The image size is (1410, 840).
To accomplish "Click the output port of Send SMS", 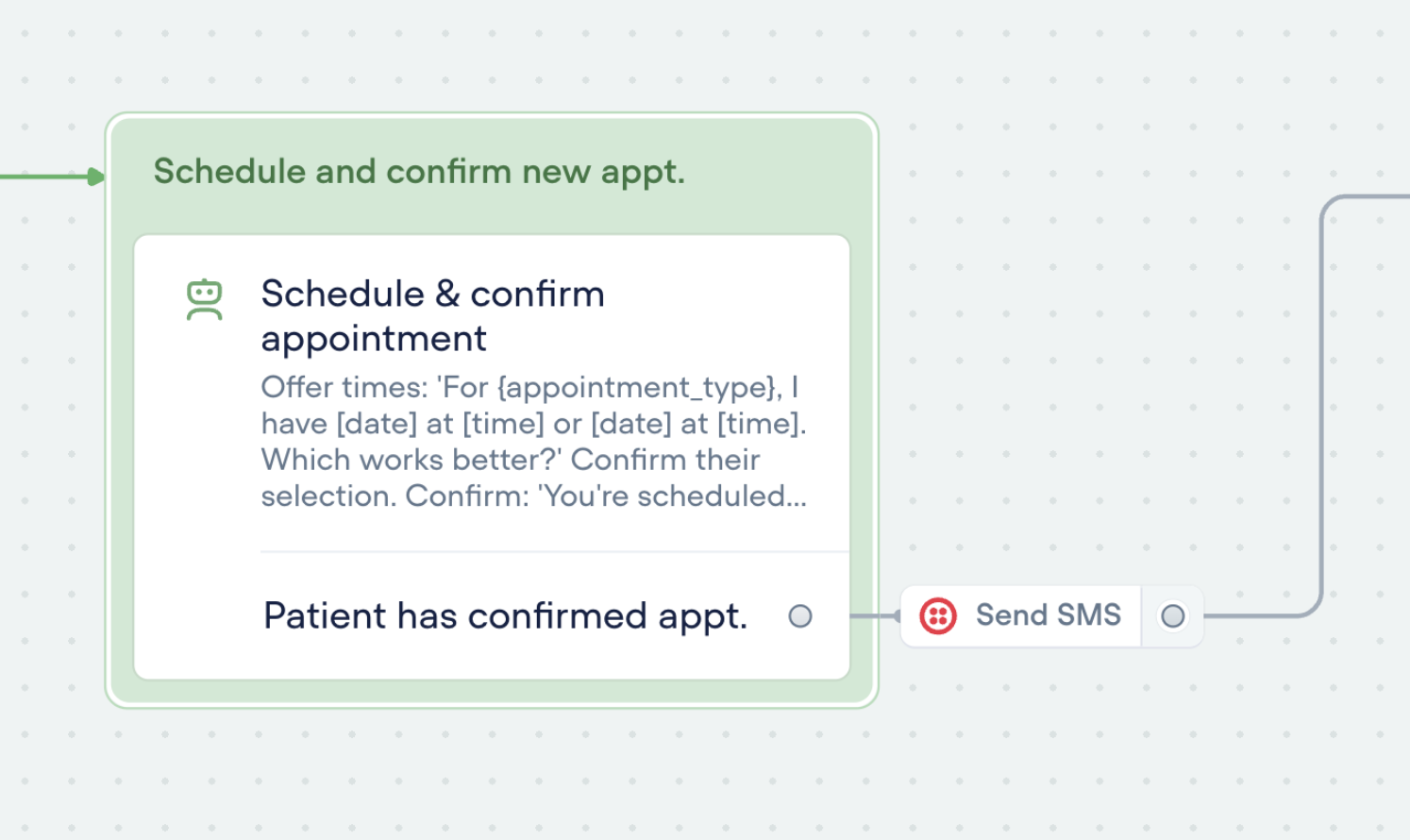I will [x=1172, y=616].
